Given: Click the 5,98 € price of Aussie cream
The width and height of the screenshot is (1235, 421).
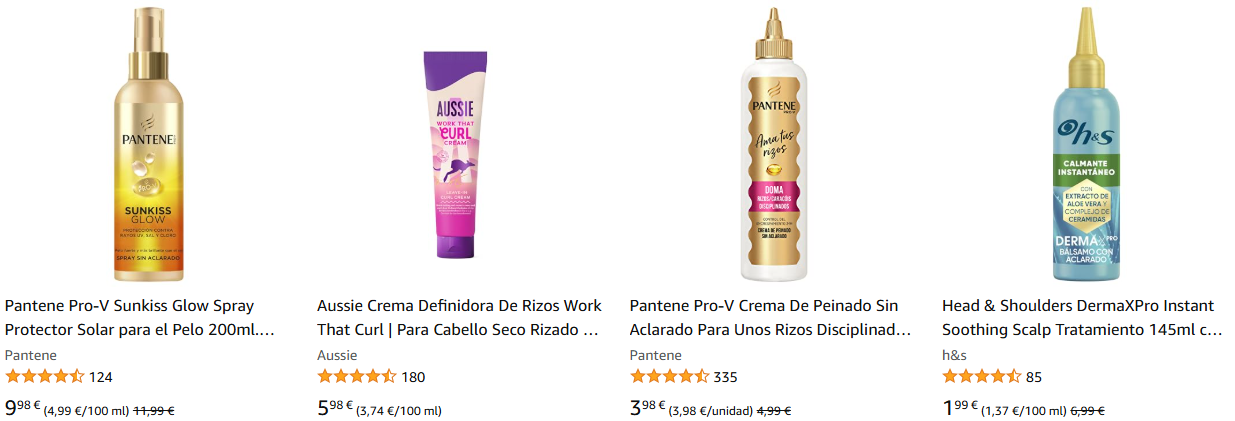Looking at the screenshot, I should 335,407.
